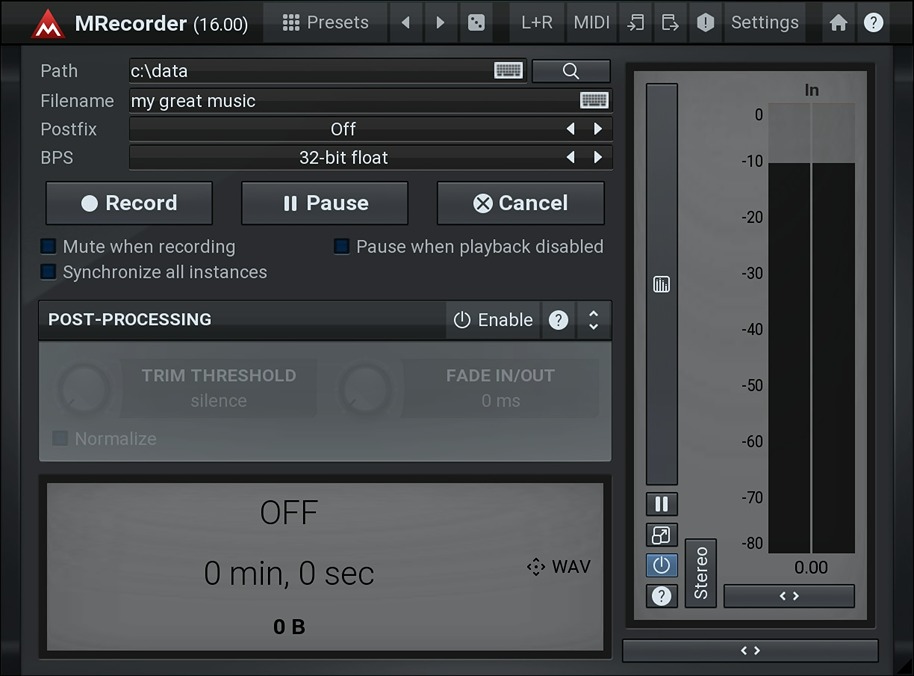914x676 pixels.
Task: Cancel the recording
Action: coord(520,202)
